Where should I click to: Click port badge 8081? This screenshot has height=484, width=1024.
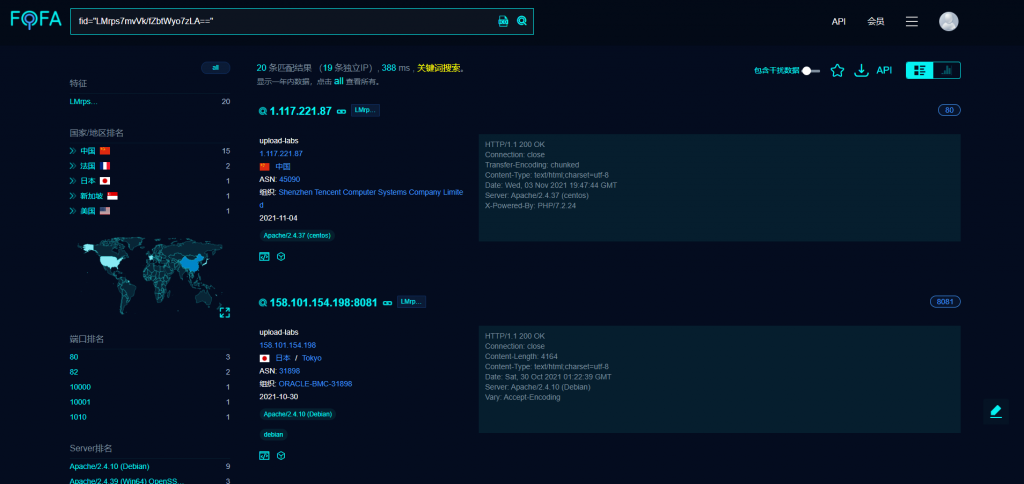click(945, 302)
